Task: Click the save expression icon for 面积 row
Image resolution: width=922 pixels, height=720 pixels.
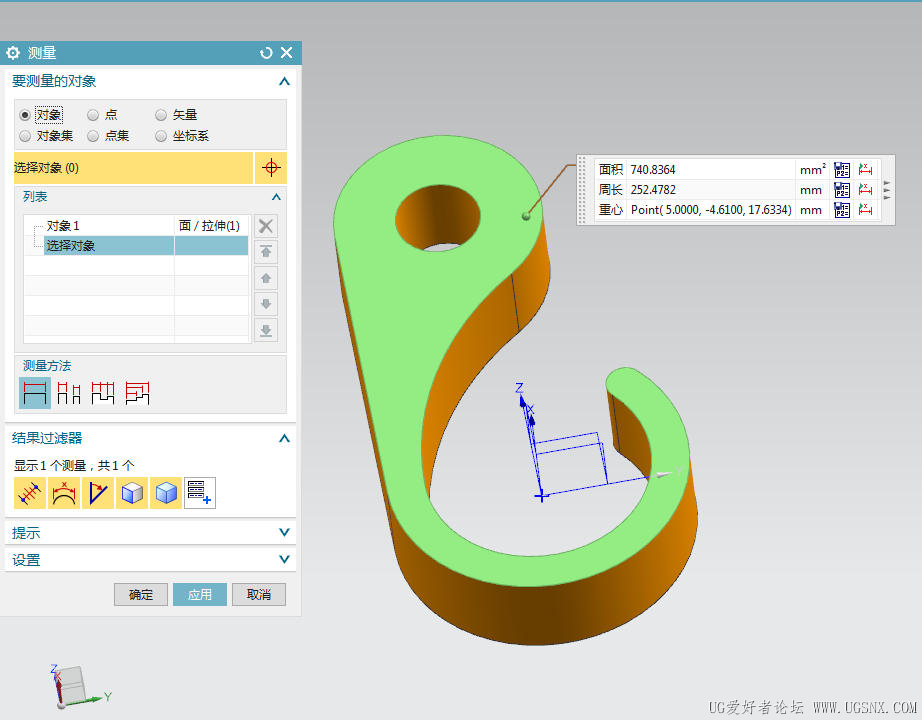Action: click(x=842, y=169)
